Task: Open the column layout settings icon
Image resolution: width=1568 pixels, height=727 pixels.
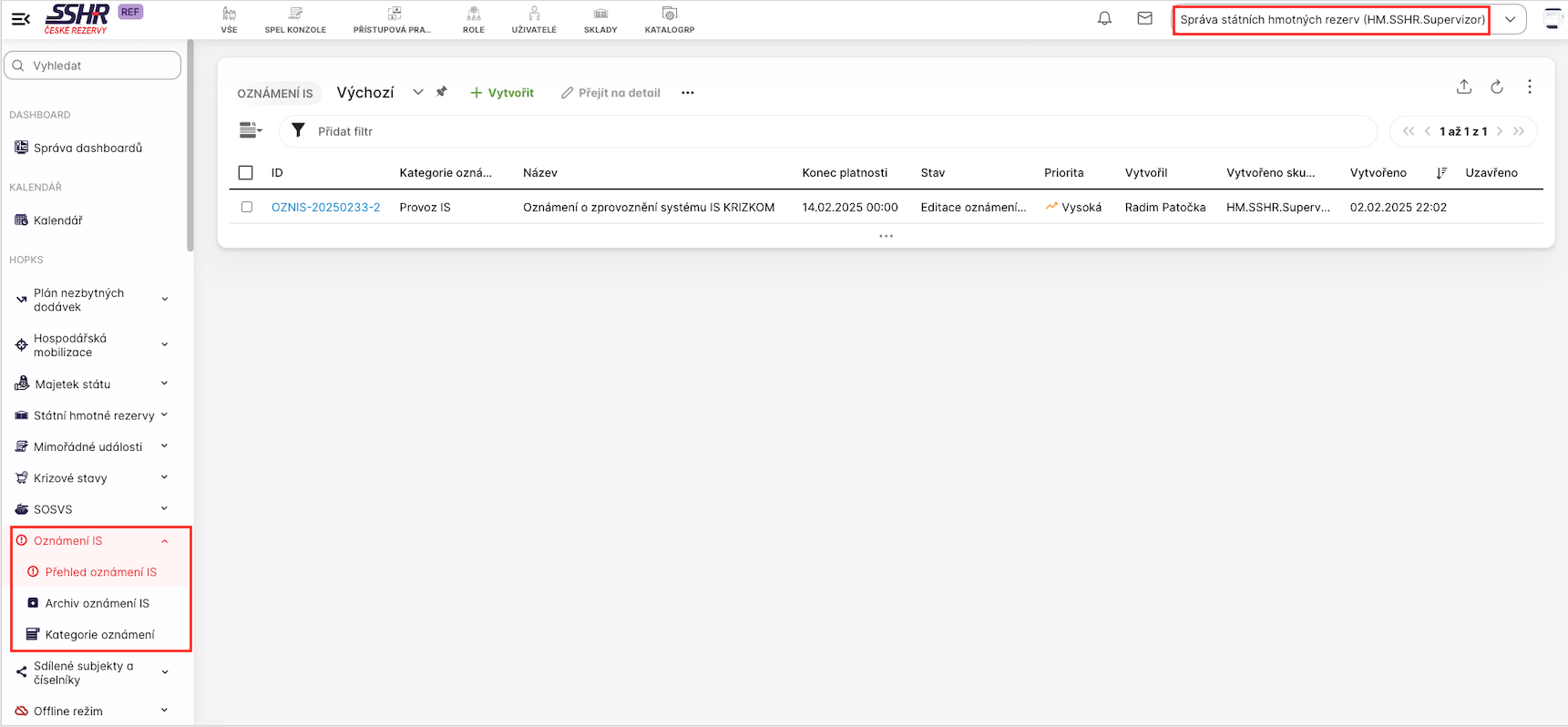Action: (x=250, y=131)
